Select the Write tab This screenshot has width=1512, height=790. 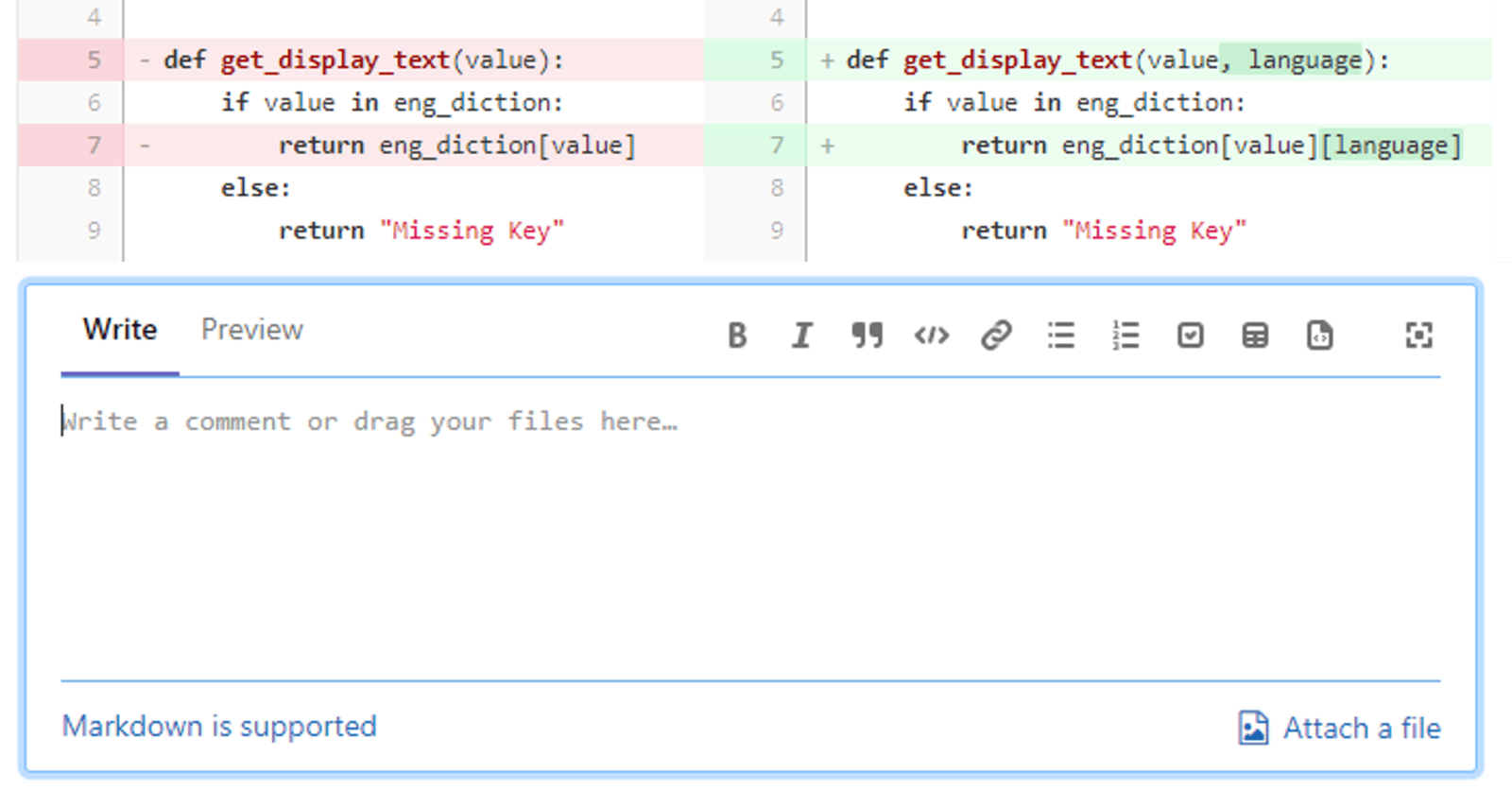(x=120, y=330)
